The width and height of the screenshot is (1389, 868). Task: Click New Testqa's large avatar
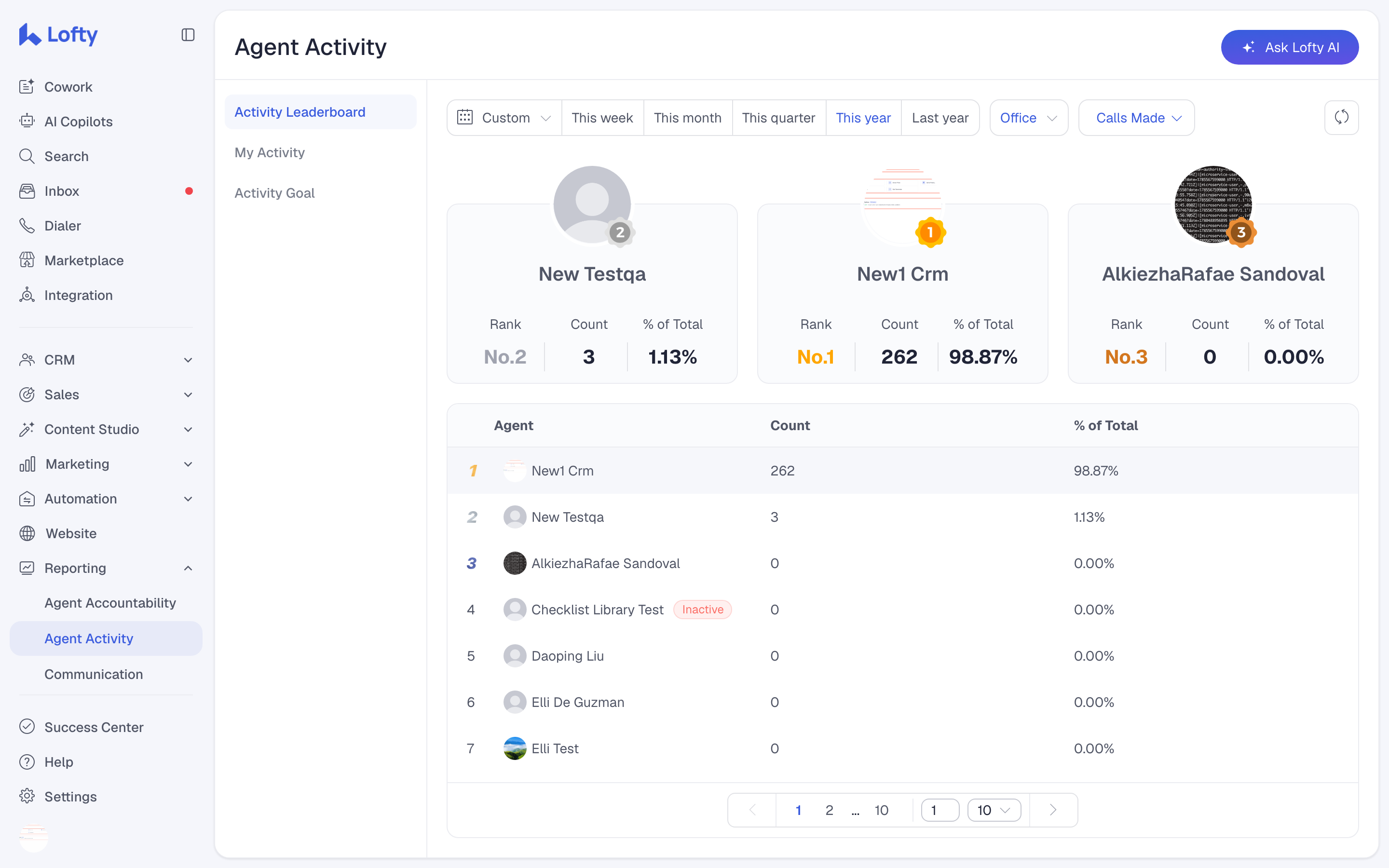pyautogui.click(x=592, y=205)
